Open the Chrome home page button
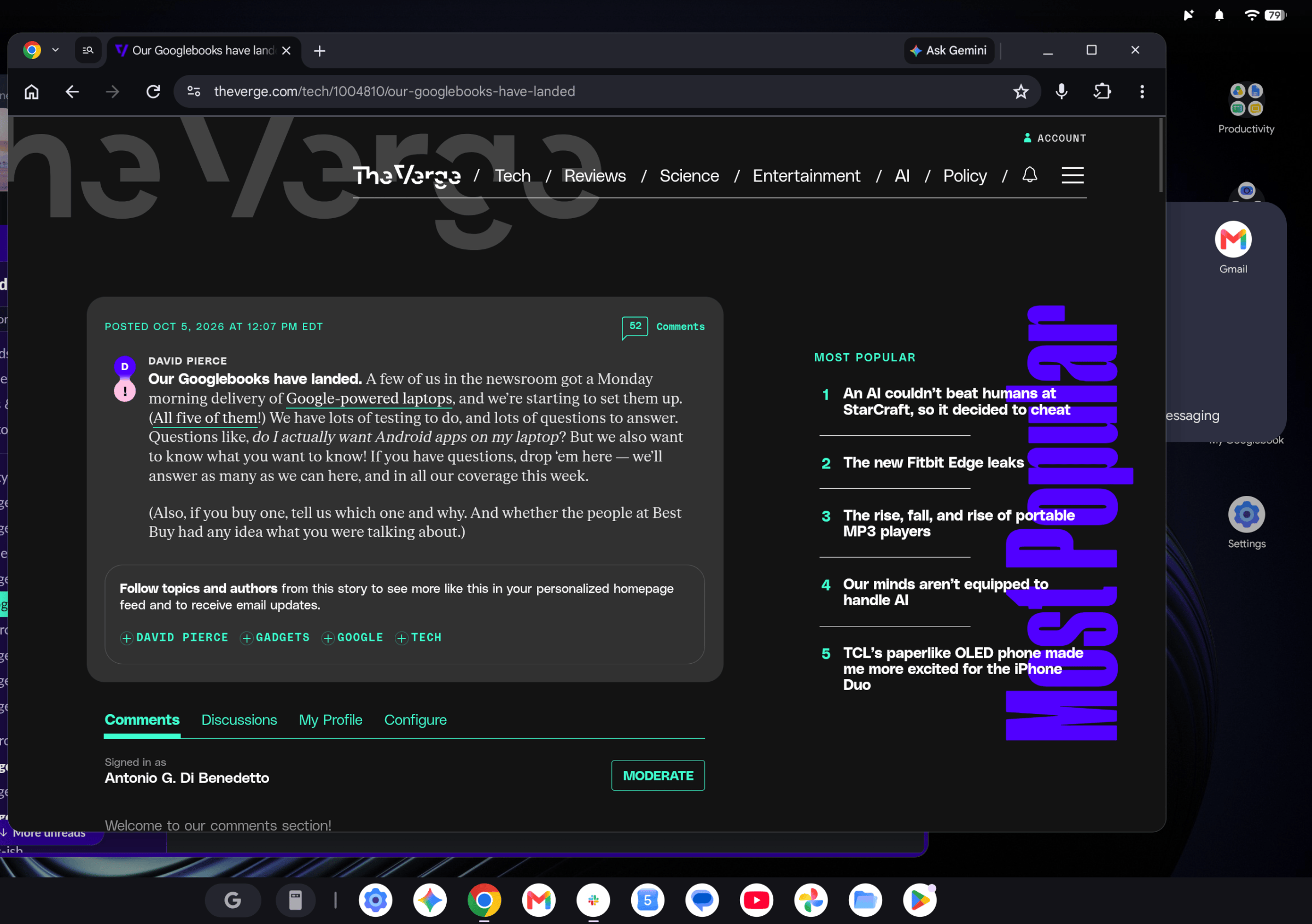This screenshot has width=1312, height=924. point(31,91)
